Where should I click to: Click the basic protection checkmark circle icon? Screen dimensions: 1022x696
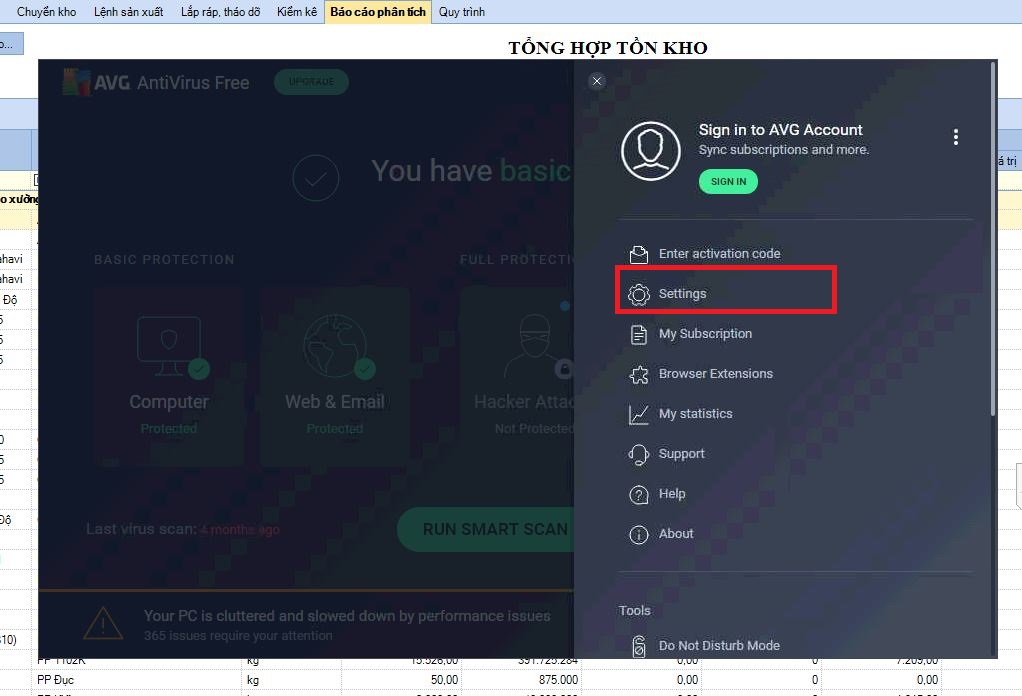(x=316, y=177)
